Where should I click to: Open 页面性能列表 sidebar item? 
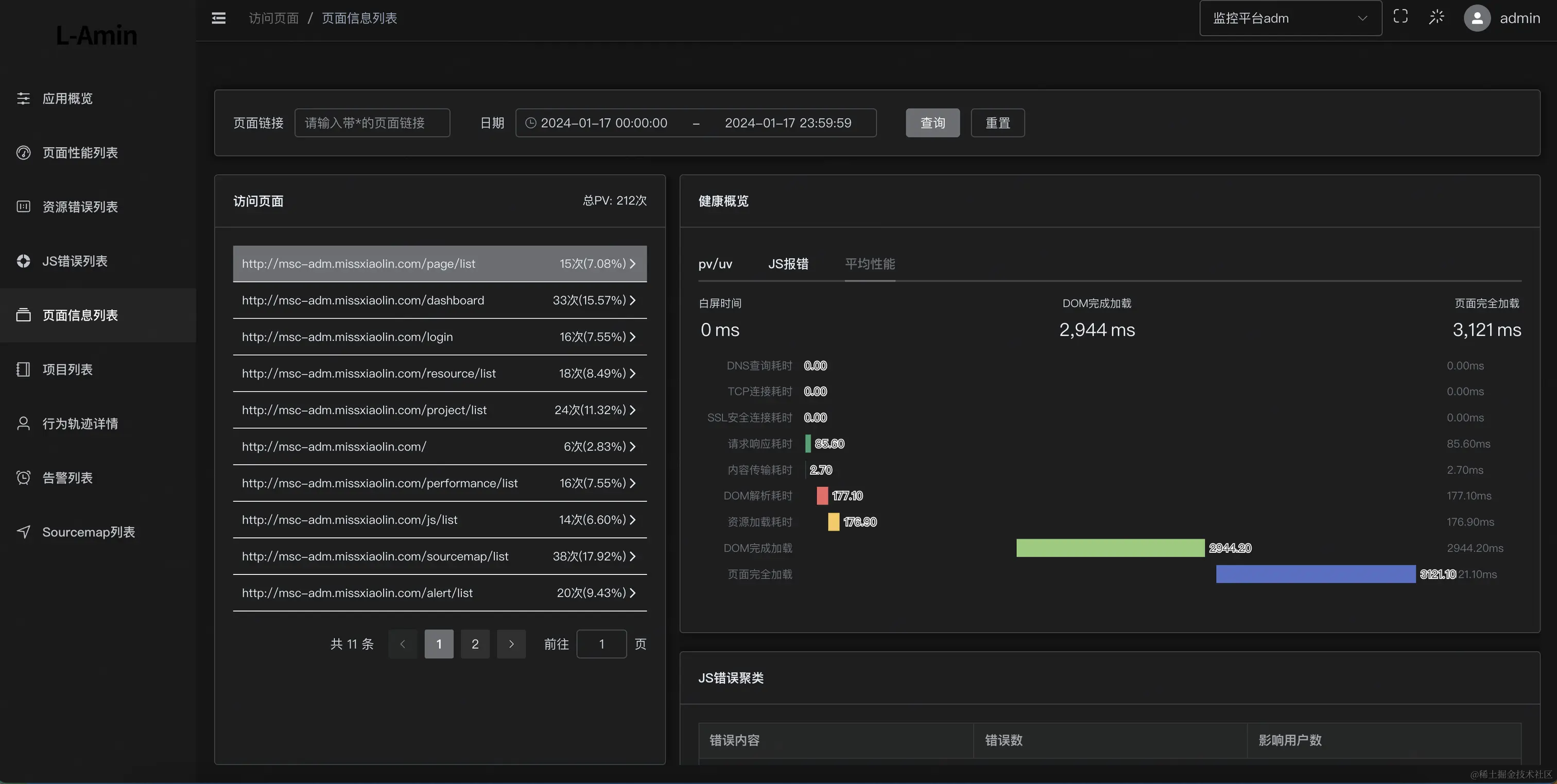[x=80, y=153]
